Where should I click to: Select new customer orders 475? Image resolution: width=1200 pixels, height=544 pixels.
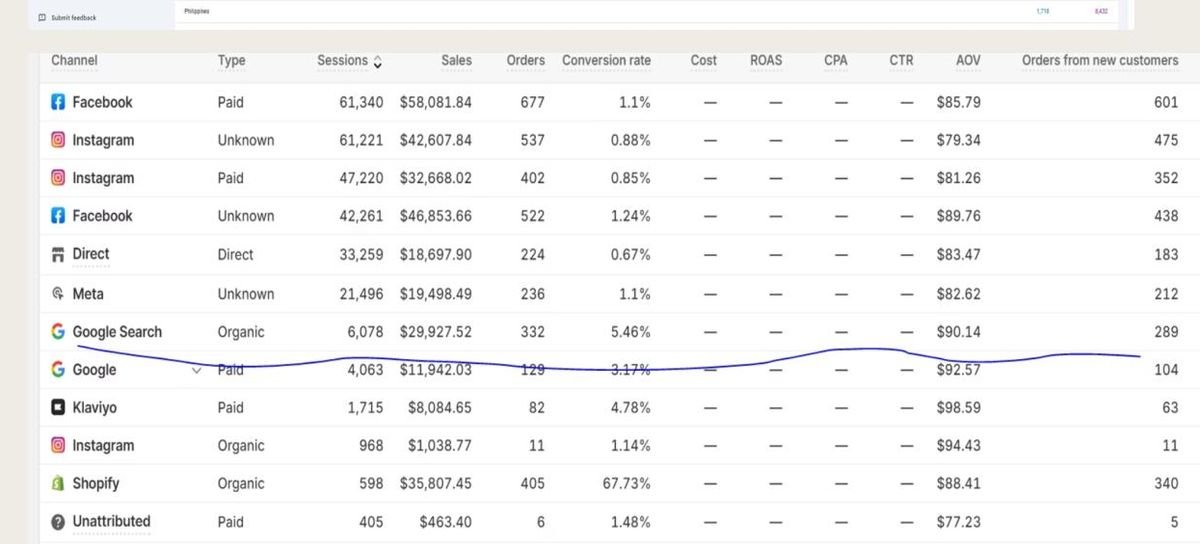click(x=1166, y=140)
